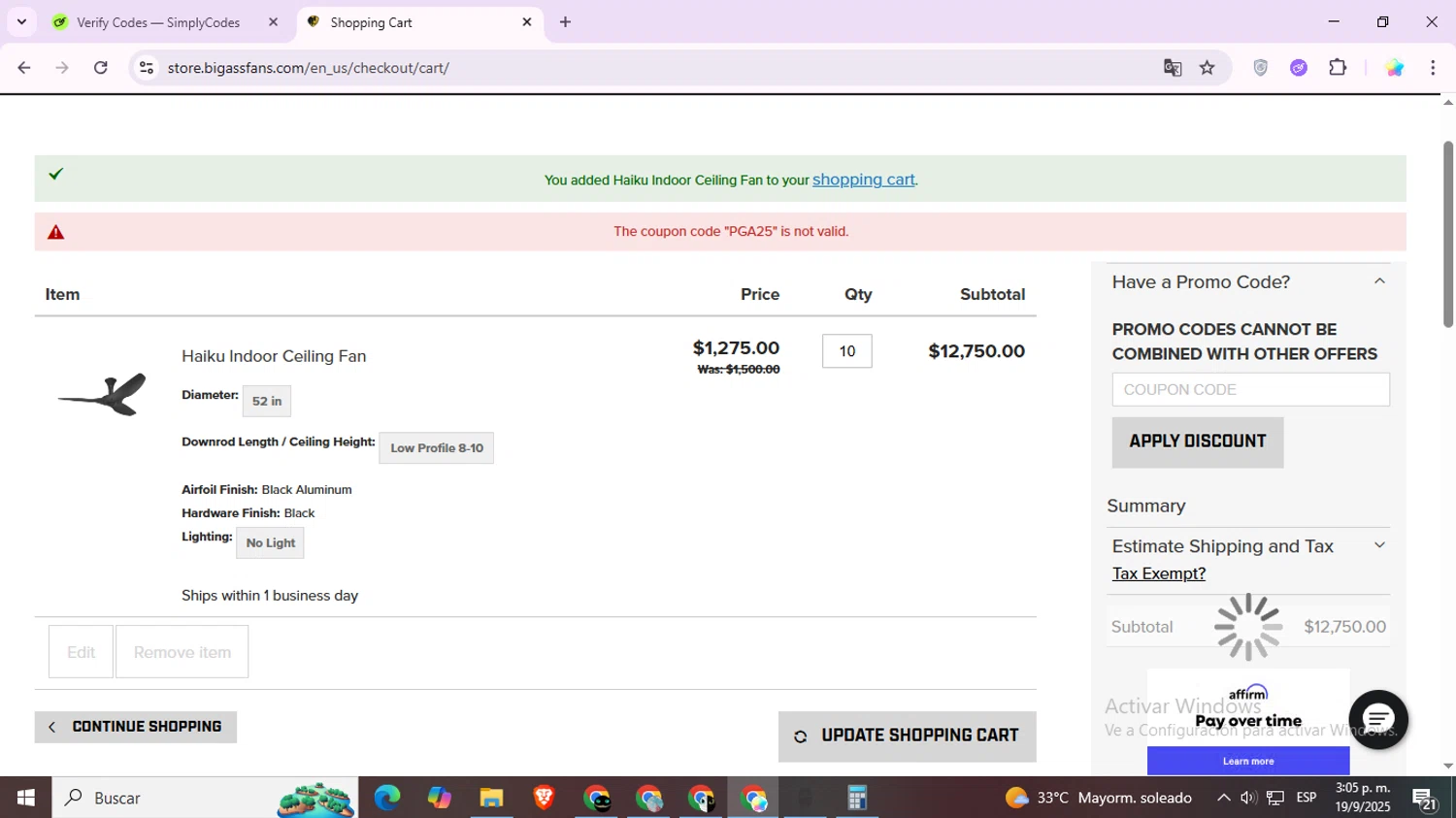This screenshot has height=818, width=1456.
Task: Open the tab search dropdown arrow
Action: point(21,21)
